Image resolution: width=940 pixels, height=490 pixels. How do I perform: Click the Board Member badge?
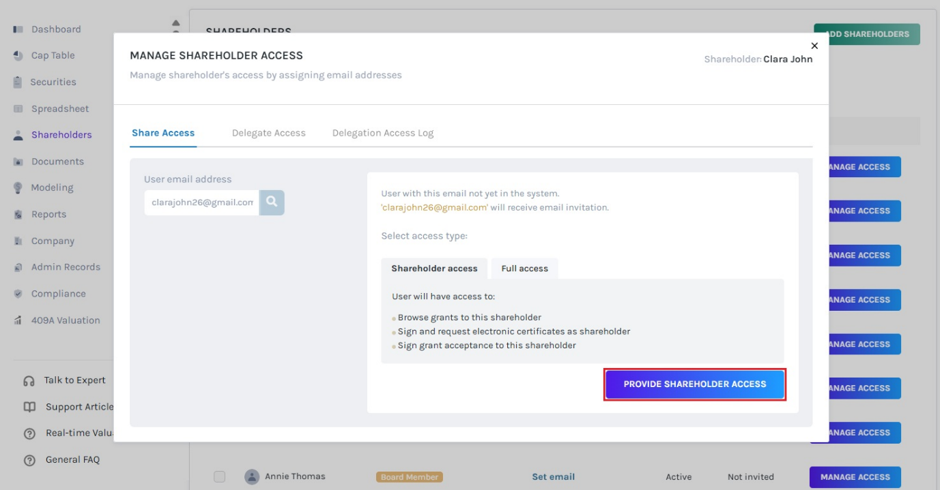[x=409, y=477]
